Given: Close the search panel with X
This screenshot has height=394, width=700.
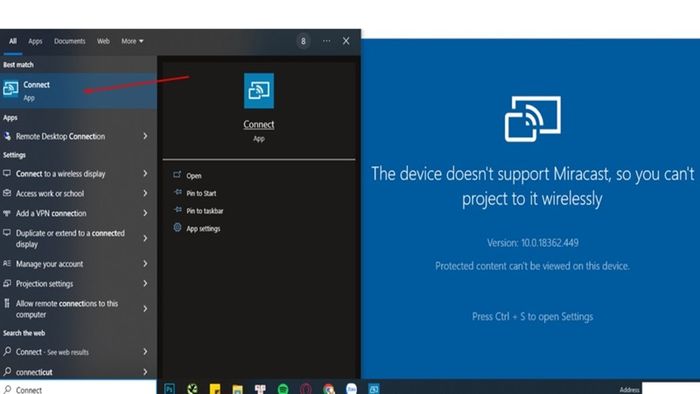Looking at the screenshot, I should [346, 41].
